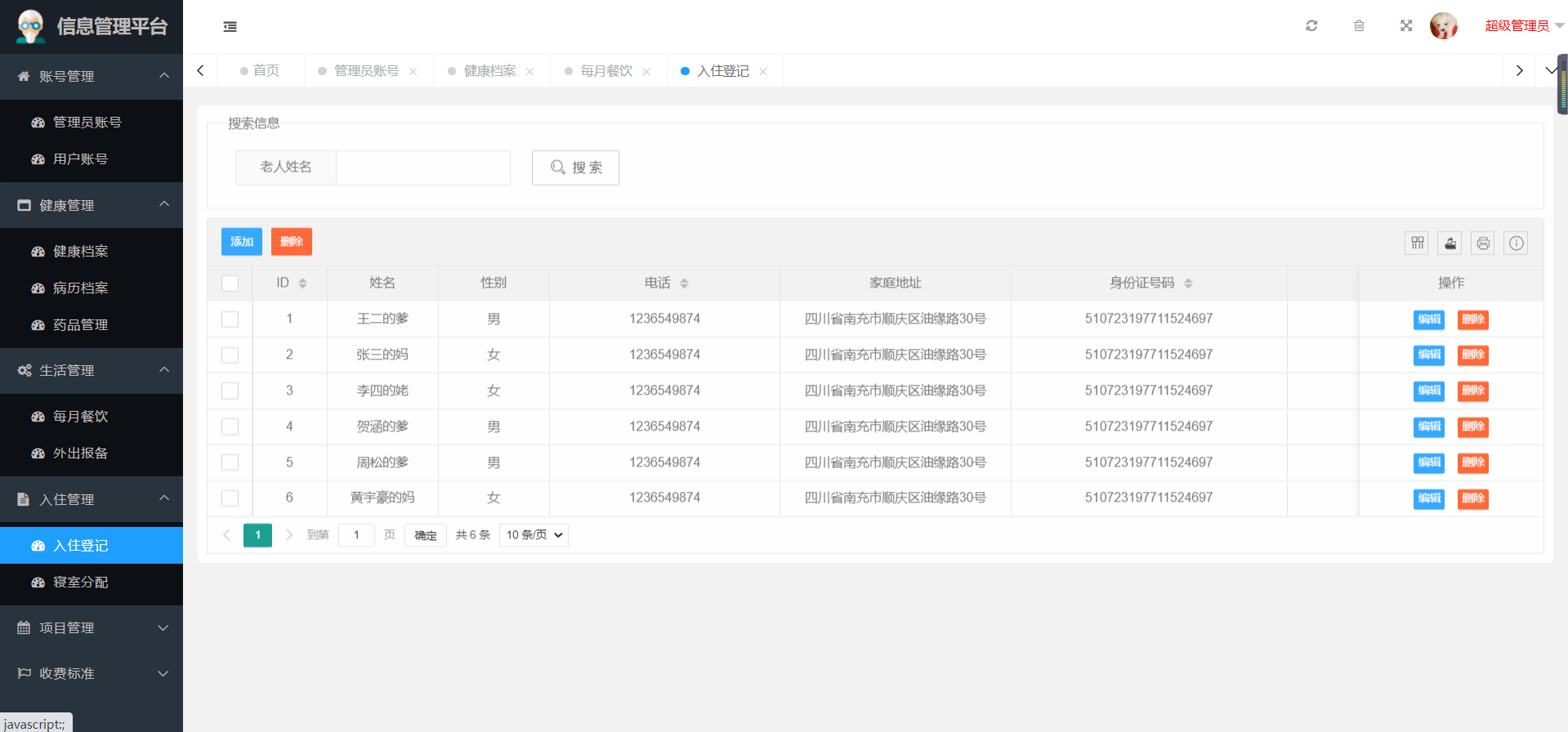Sort the table by 电话 column arrows
Screen dimensions: 1568x732
point(684,283)
